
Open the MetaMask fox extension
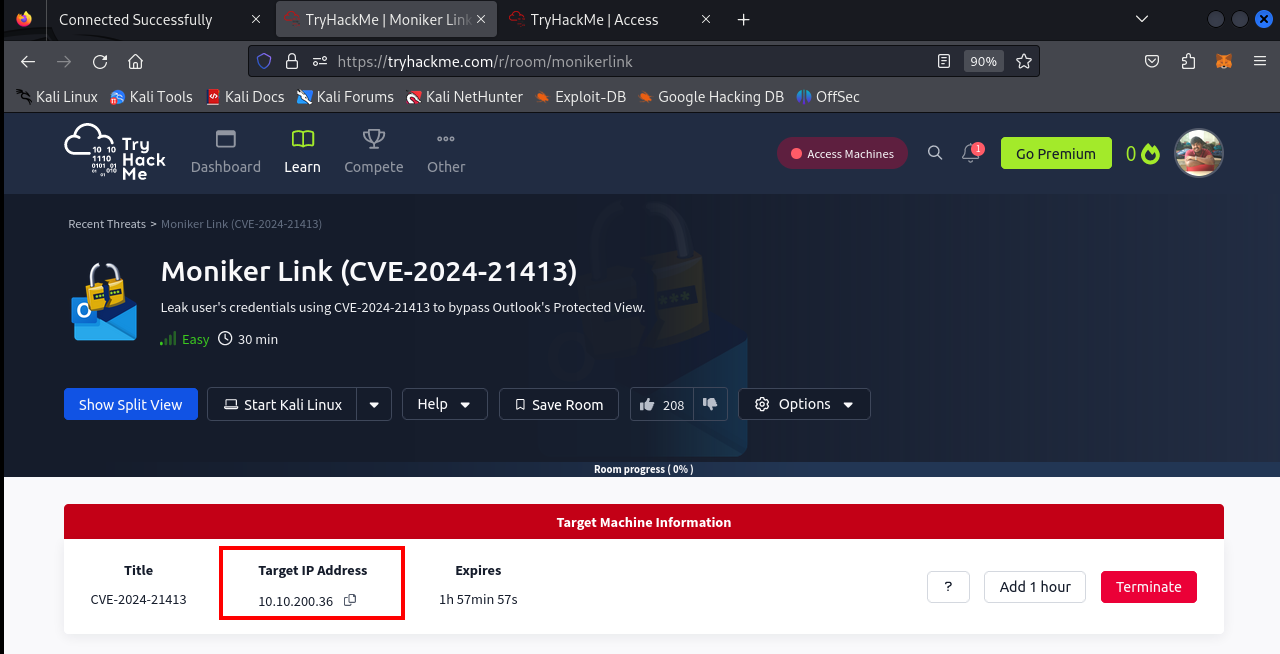point(1224,61)
